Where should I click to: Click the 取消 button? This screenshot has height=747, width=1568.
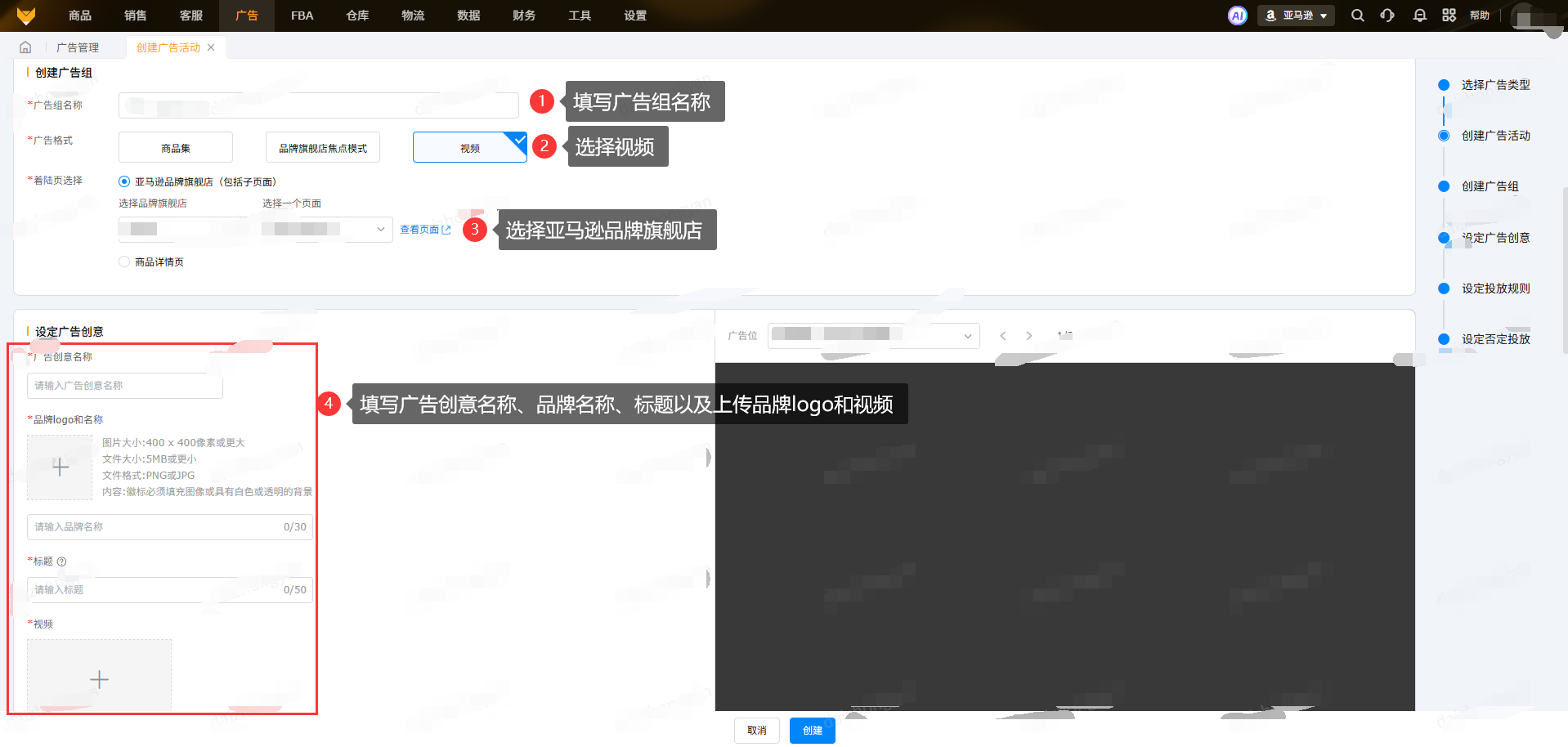(757, 731)
